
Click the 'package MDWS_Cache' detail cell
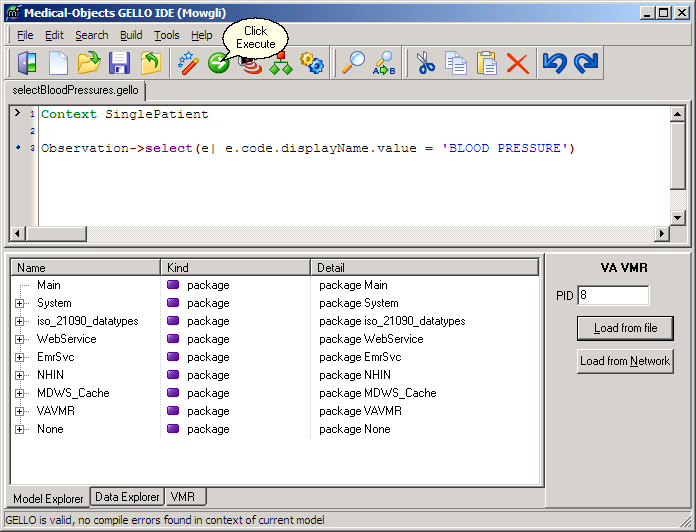(378, 393)
